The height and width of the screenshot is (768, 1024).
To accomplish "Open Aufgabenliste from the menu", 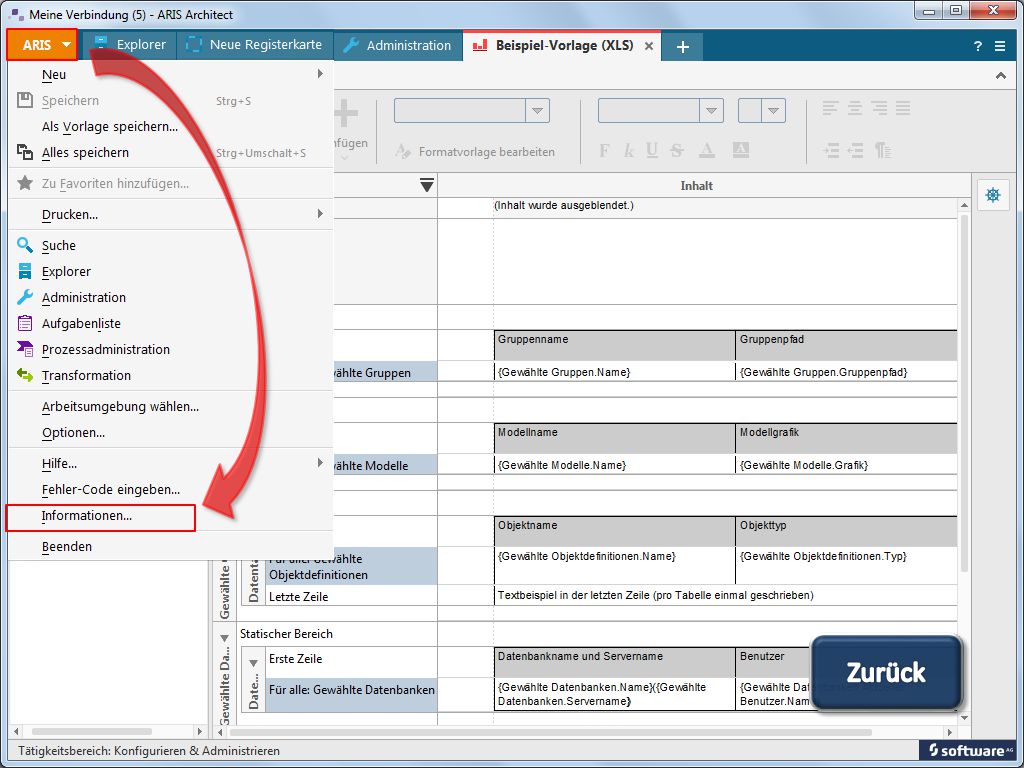I will click(x=170, y=323).
